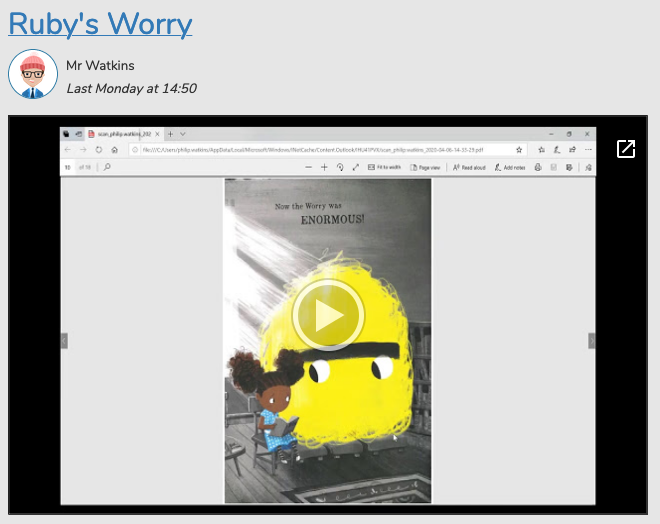
Task: Click the browser web notes pen icon
Action: click(x=557, y=150)
